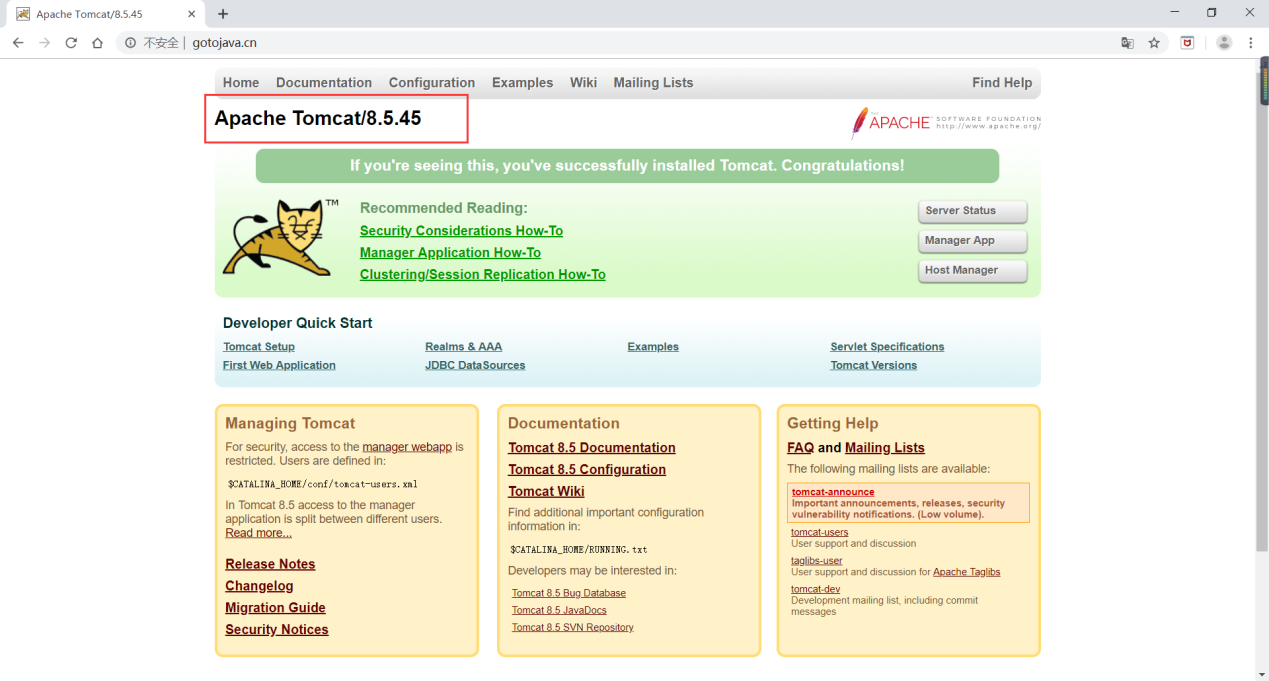Open the Configuration nav item
1269x681 pixels.
(x=432, y=83)
